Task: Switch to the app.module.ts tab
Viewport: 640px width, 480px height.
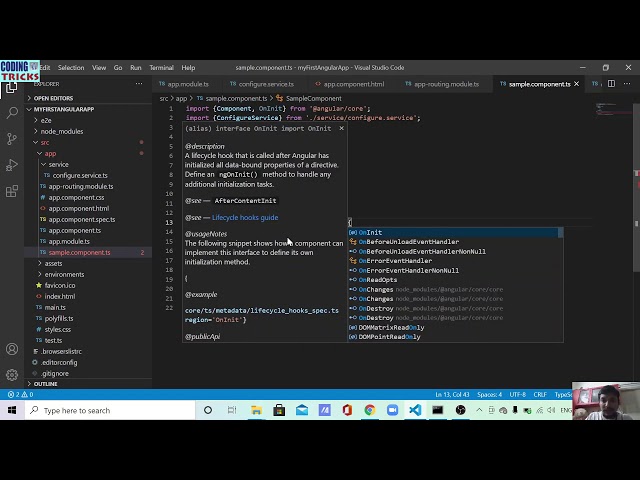Action: [188, 84]
